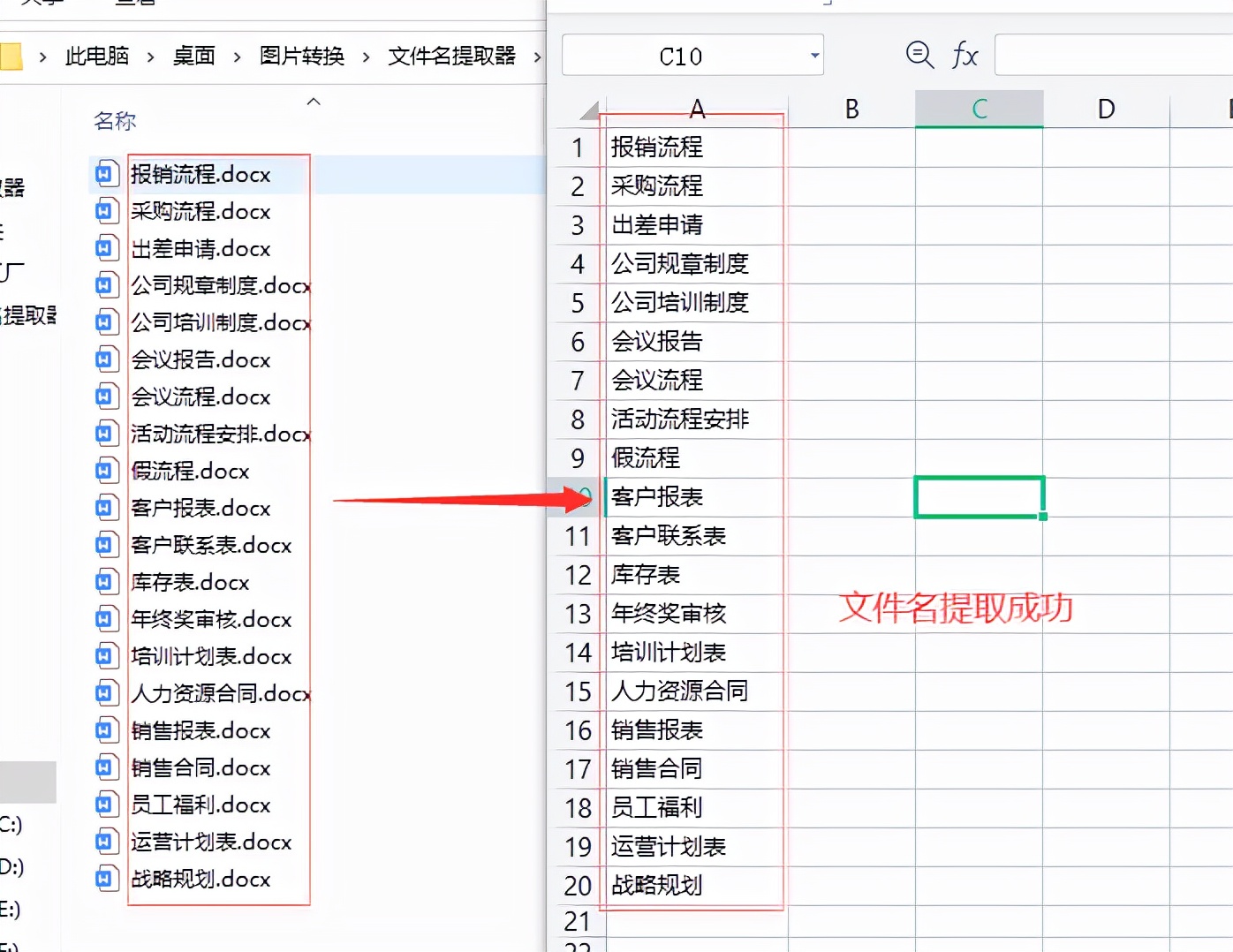Click the active cell C10
The height and width of the screenshot is (952, 1233).
pyautogui.click(x=979, y=497)
